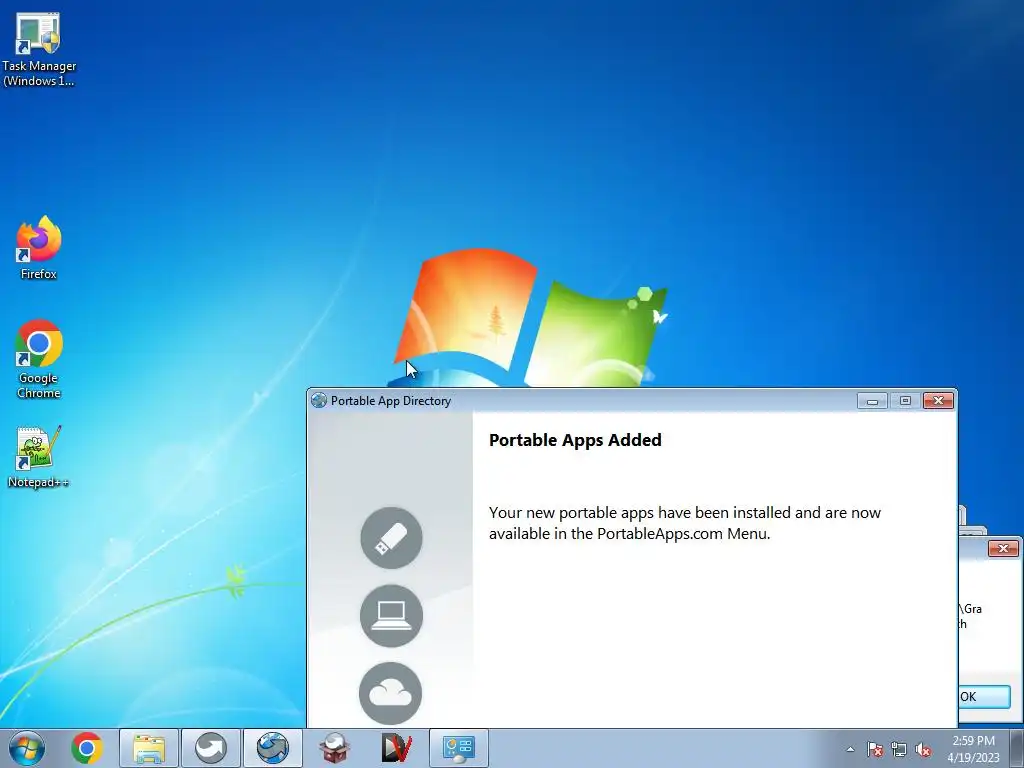Screen dimensions: 1024x768
Task: Open the clock showing 2:59 PM
Action: [x=973, y=749]
